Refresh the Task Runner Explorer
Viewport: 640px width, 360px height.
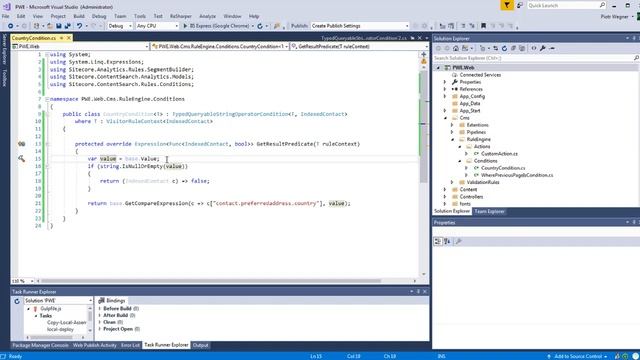[17, 301]
